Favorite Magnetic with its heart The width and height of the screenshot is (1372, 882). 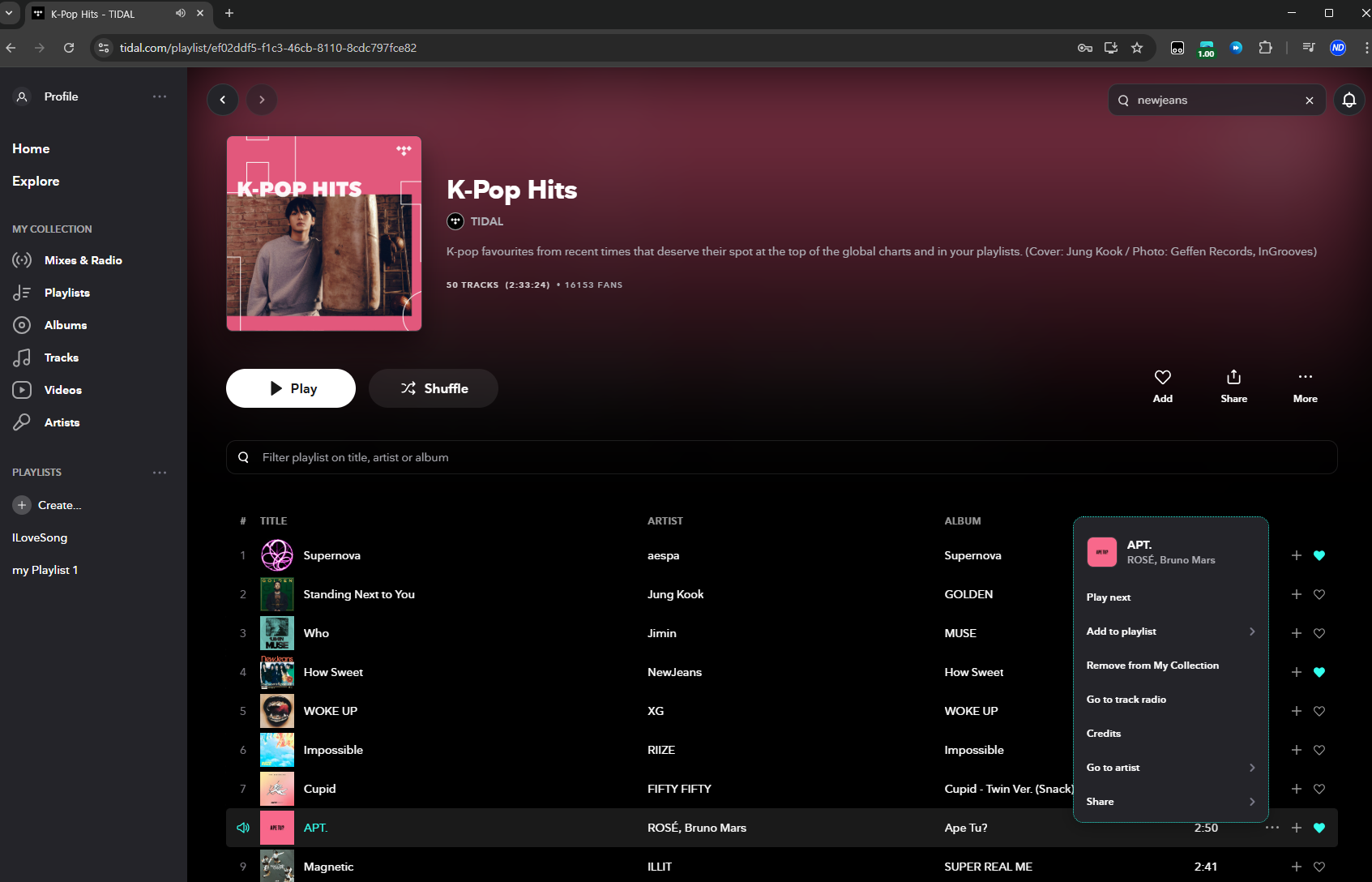(x=1319, y=867)
